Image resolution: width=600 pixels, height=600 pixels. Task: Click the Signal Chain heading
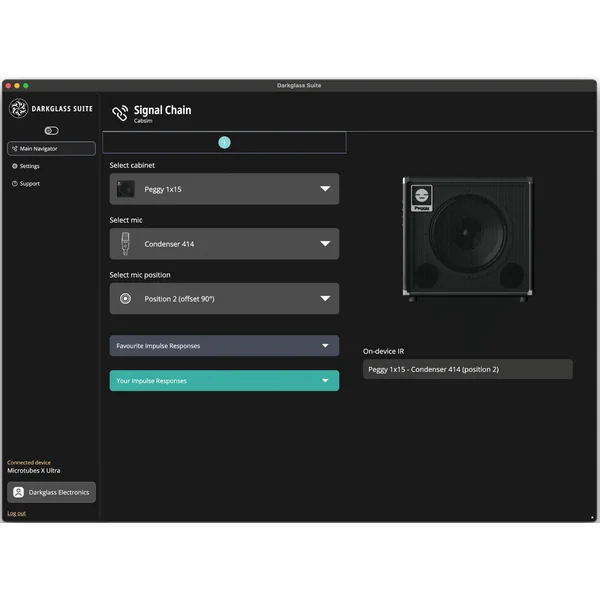click(162, 110)
